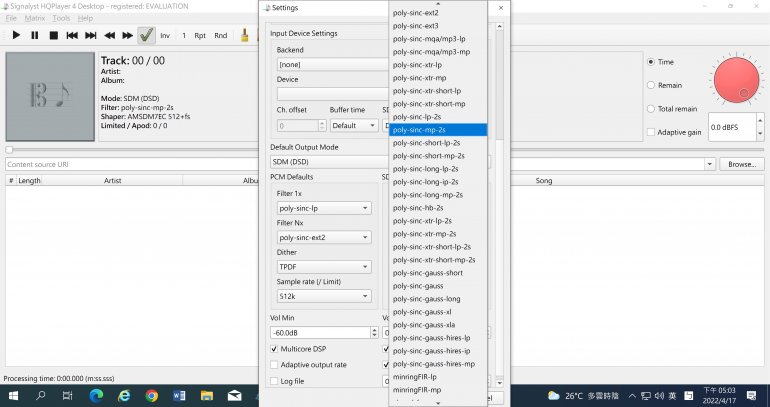Select the Total remain radio button
770x407 pixels.
652,108
